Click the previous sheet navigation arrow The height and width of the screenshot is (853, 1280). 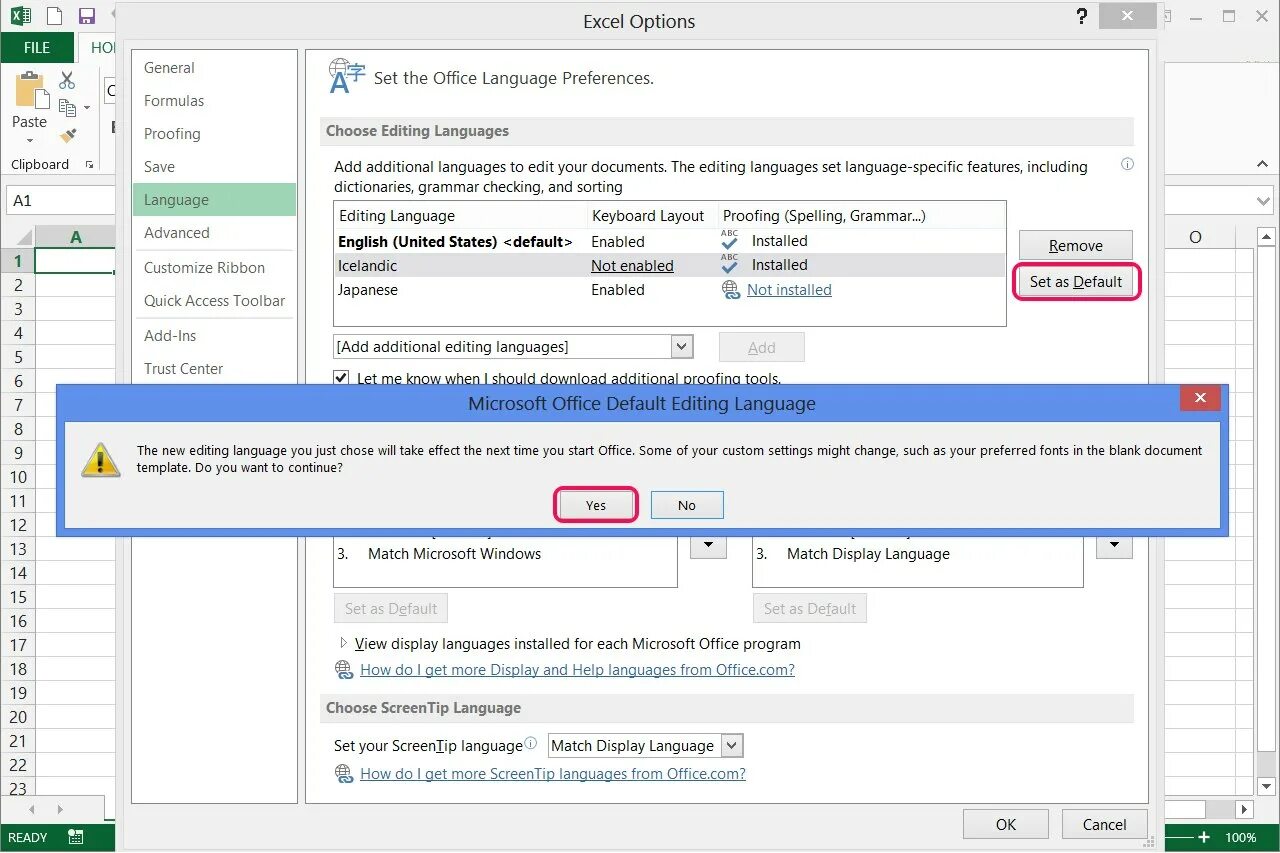[x=32, y=808]
